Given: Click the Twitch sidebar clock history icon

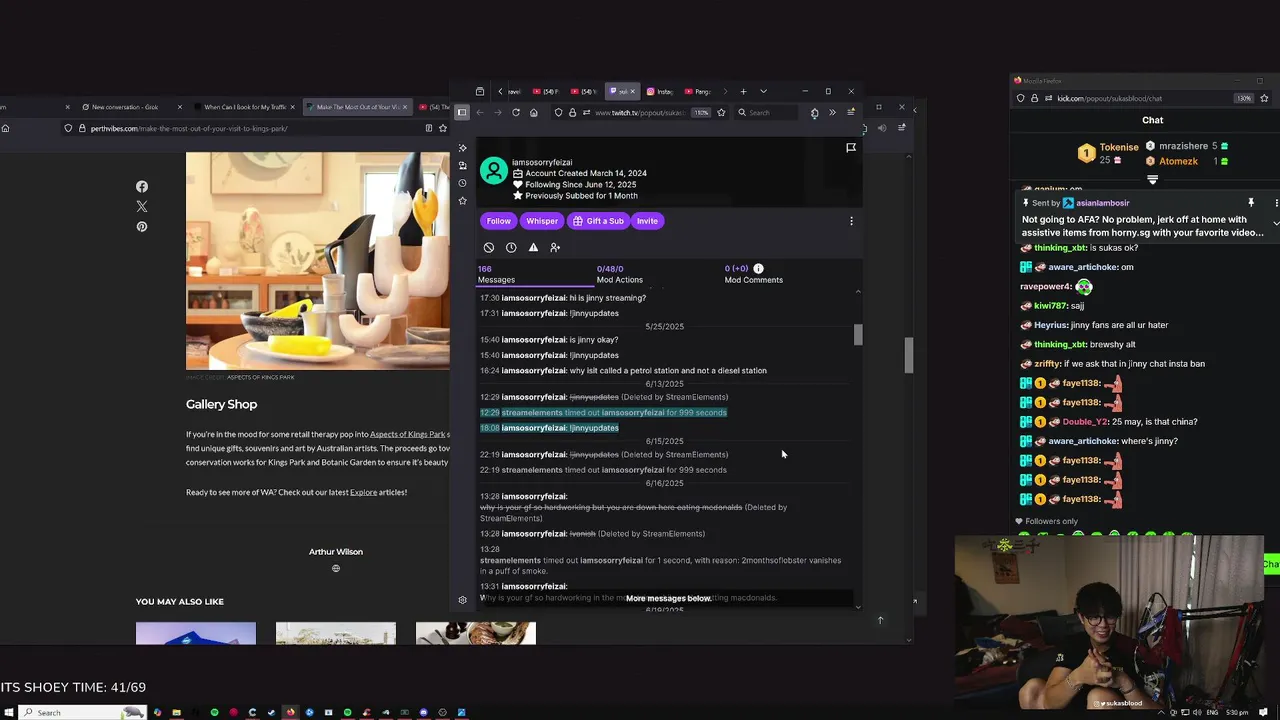Looking at the screenshot, I should (462, 183).
